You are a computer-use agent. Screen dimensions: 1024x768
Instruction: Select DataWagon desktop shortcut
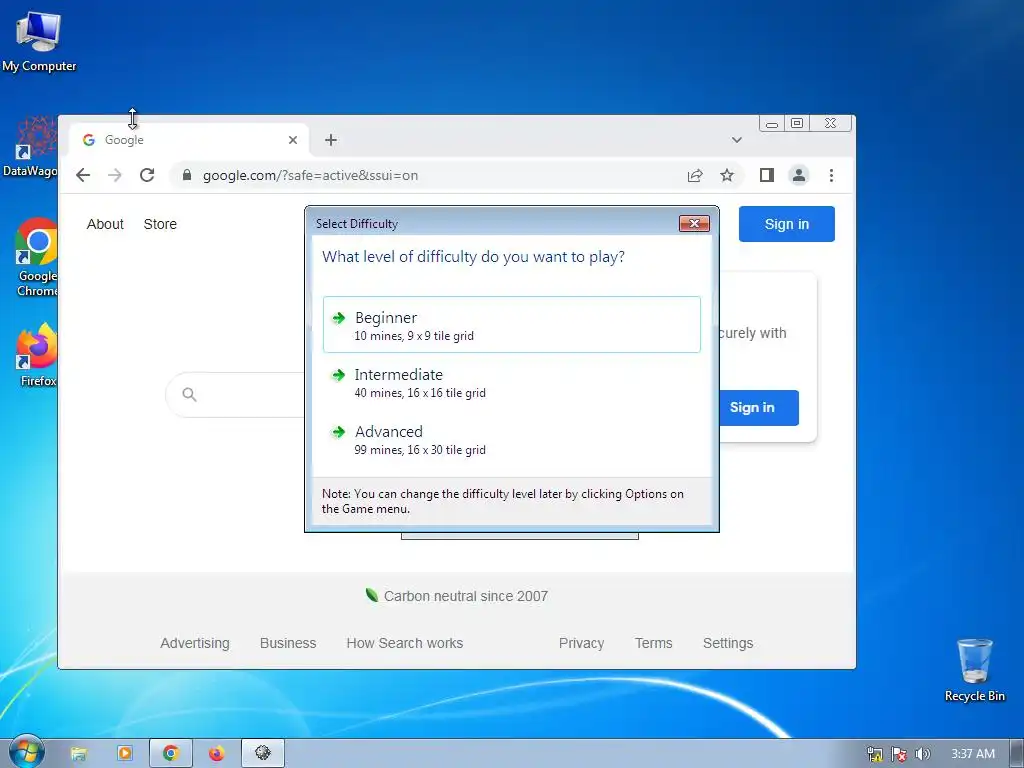(x=30, y=148)
